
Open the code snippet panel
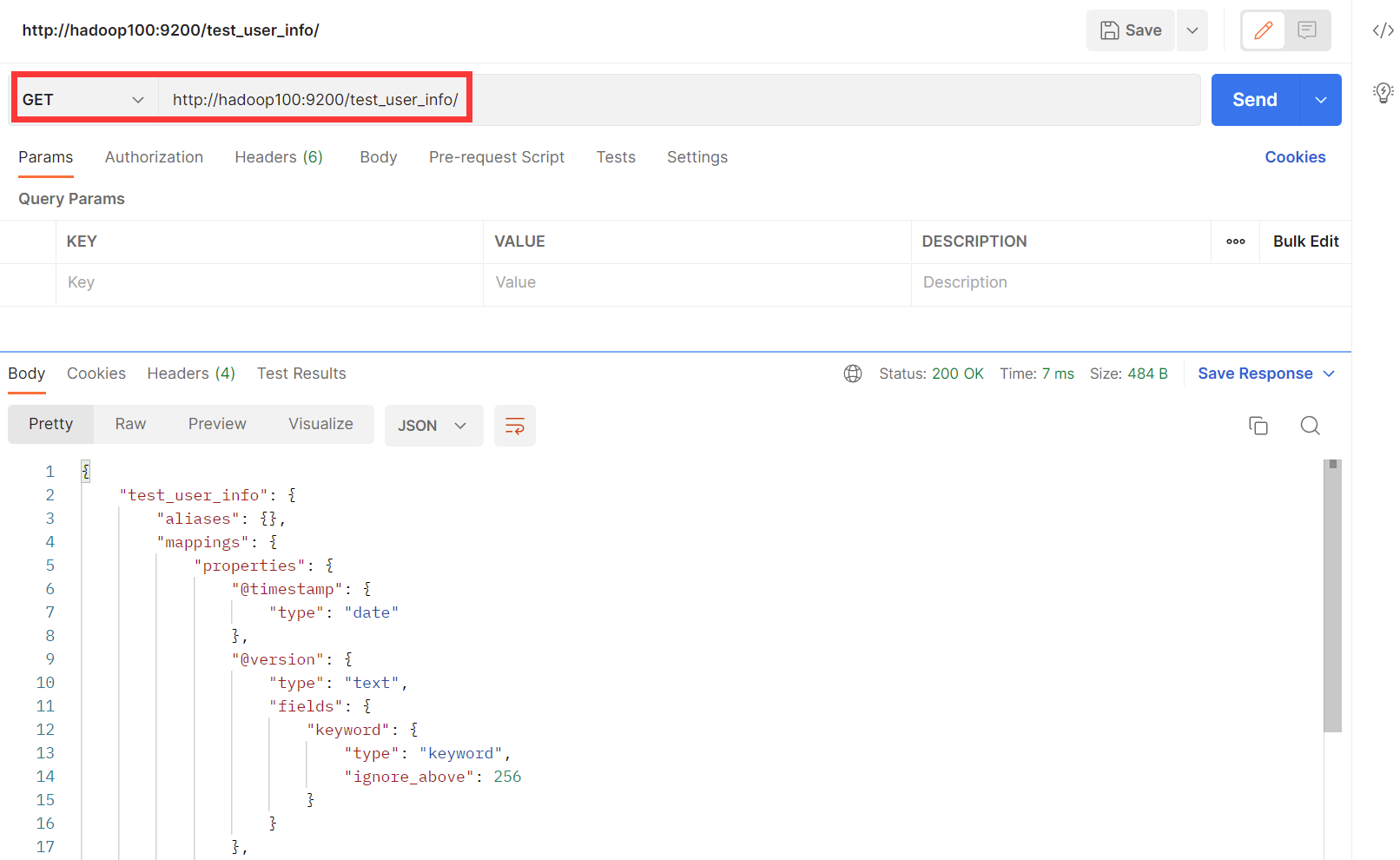[x=1382, y=30]
